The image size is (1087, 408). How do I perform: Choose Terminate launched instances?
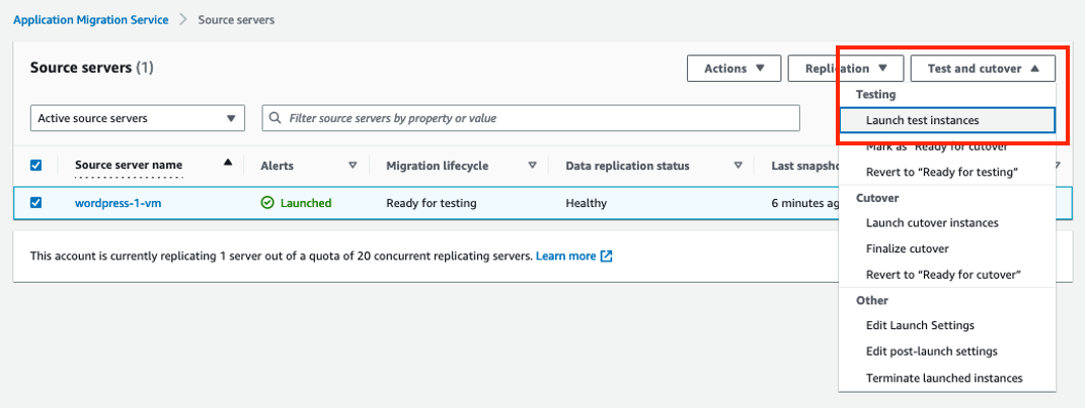pos(944,378)
